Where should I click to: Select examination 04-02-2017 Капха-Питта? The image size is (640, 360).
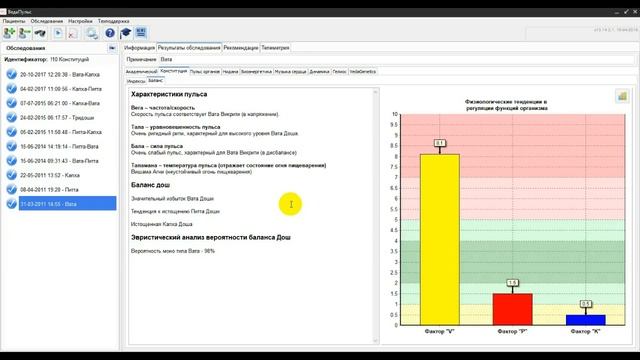61,89
